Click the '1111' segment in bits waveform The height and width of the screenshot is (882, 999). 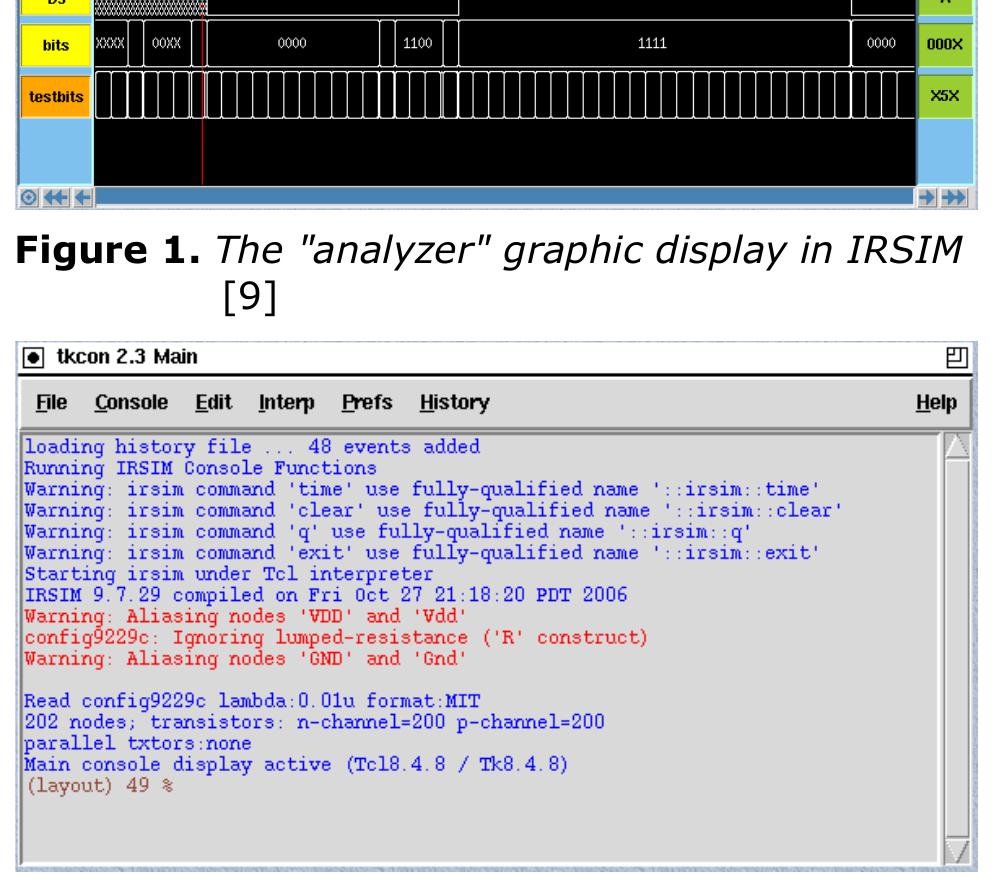pyautogui.click(x=654, y=43)
